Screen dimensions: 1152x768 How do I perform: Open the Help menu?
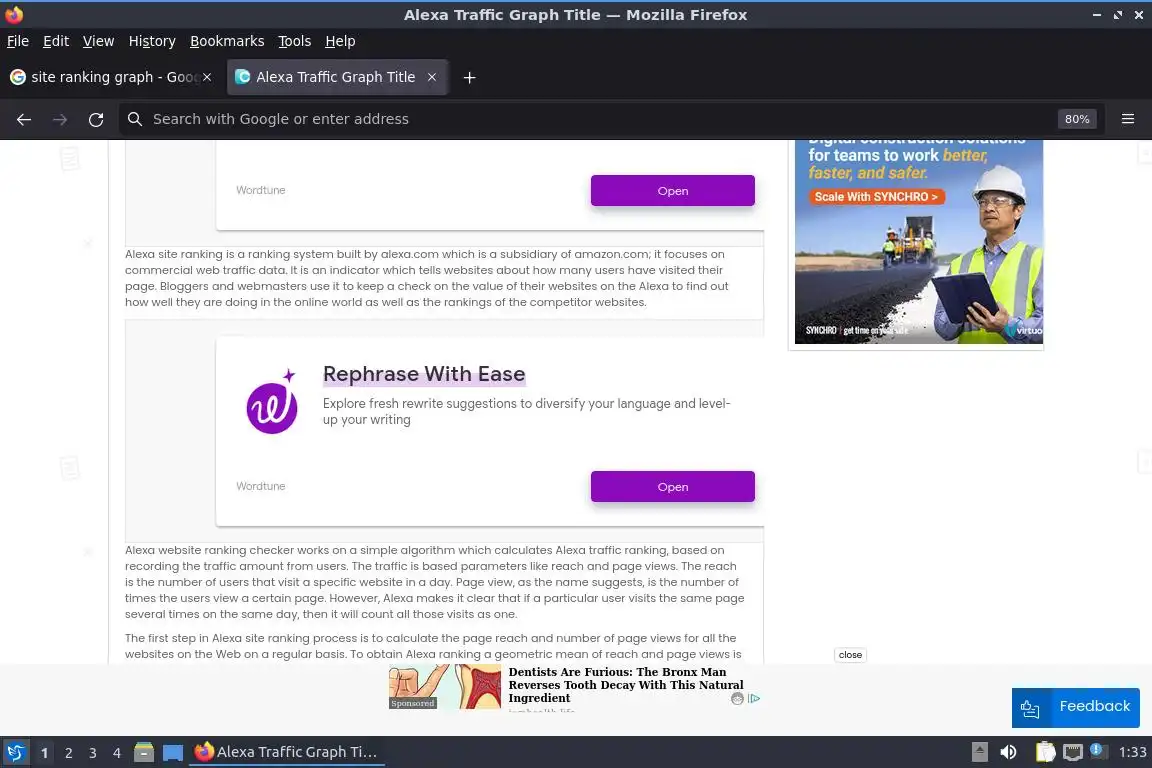pos(340,41)
